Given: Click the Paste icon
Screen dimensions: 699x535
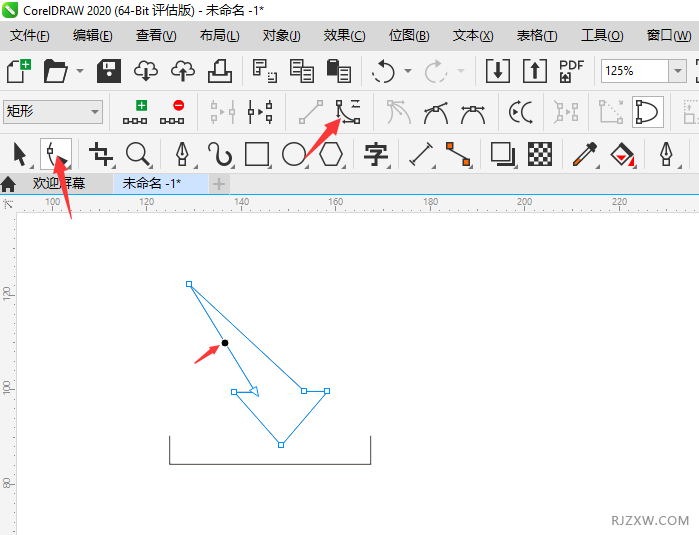Looking at the screenshot, I should (x=339, y=71).
